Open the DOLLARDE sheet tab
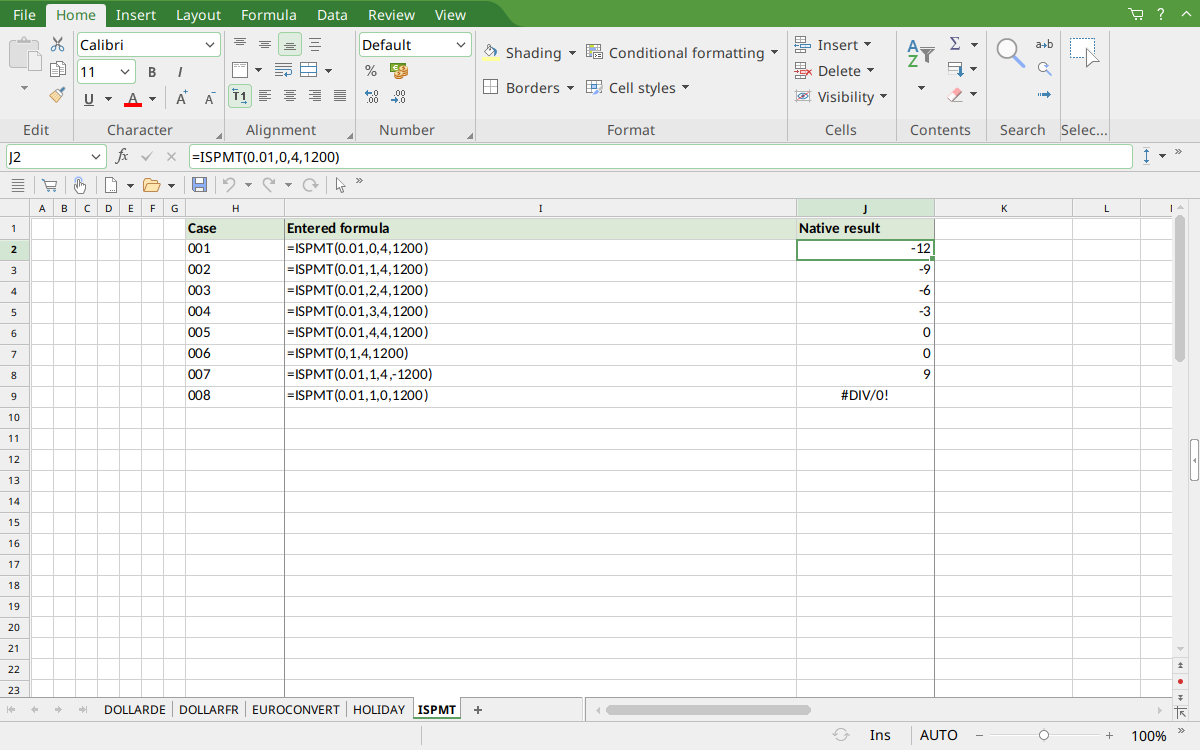 pos(135,710)
